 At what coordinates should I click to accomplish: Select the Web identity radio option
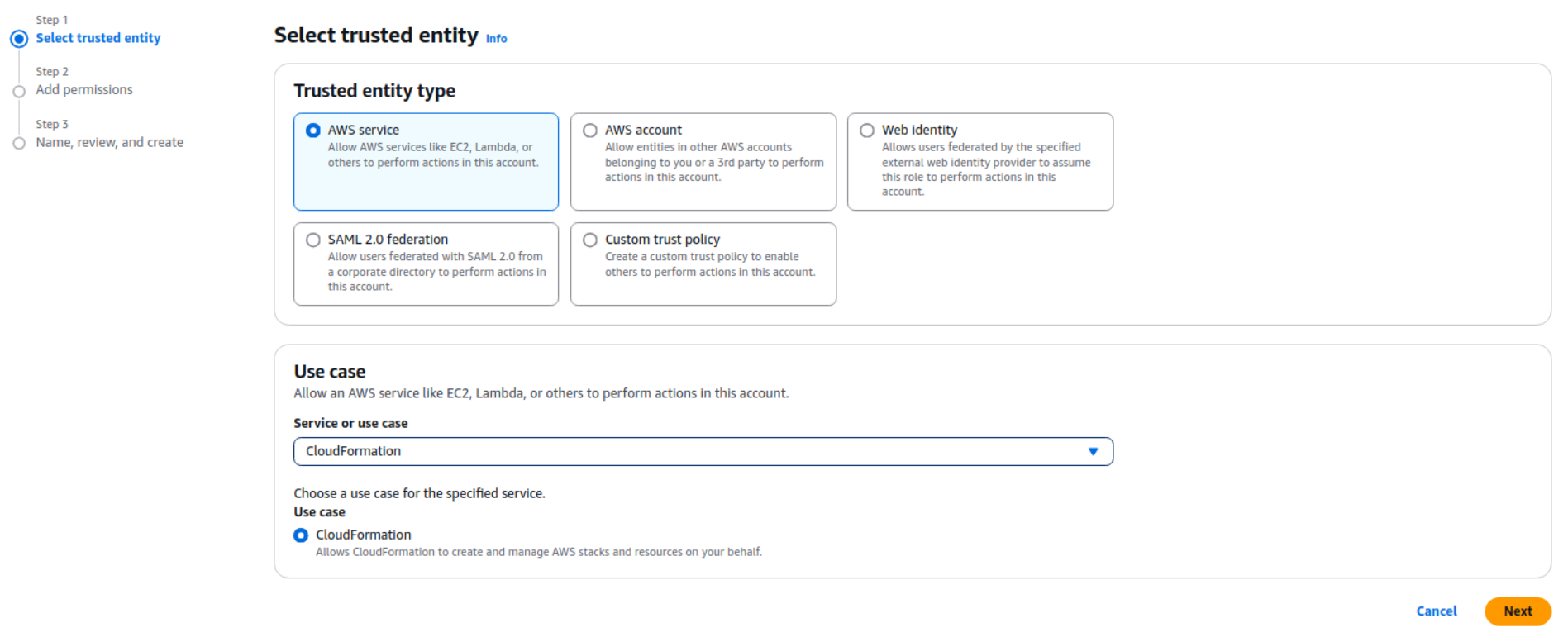[867, 131]
